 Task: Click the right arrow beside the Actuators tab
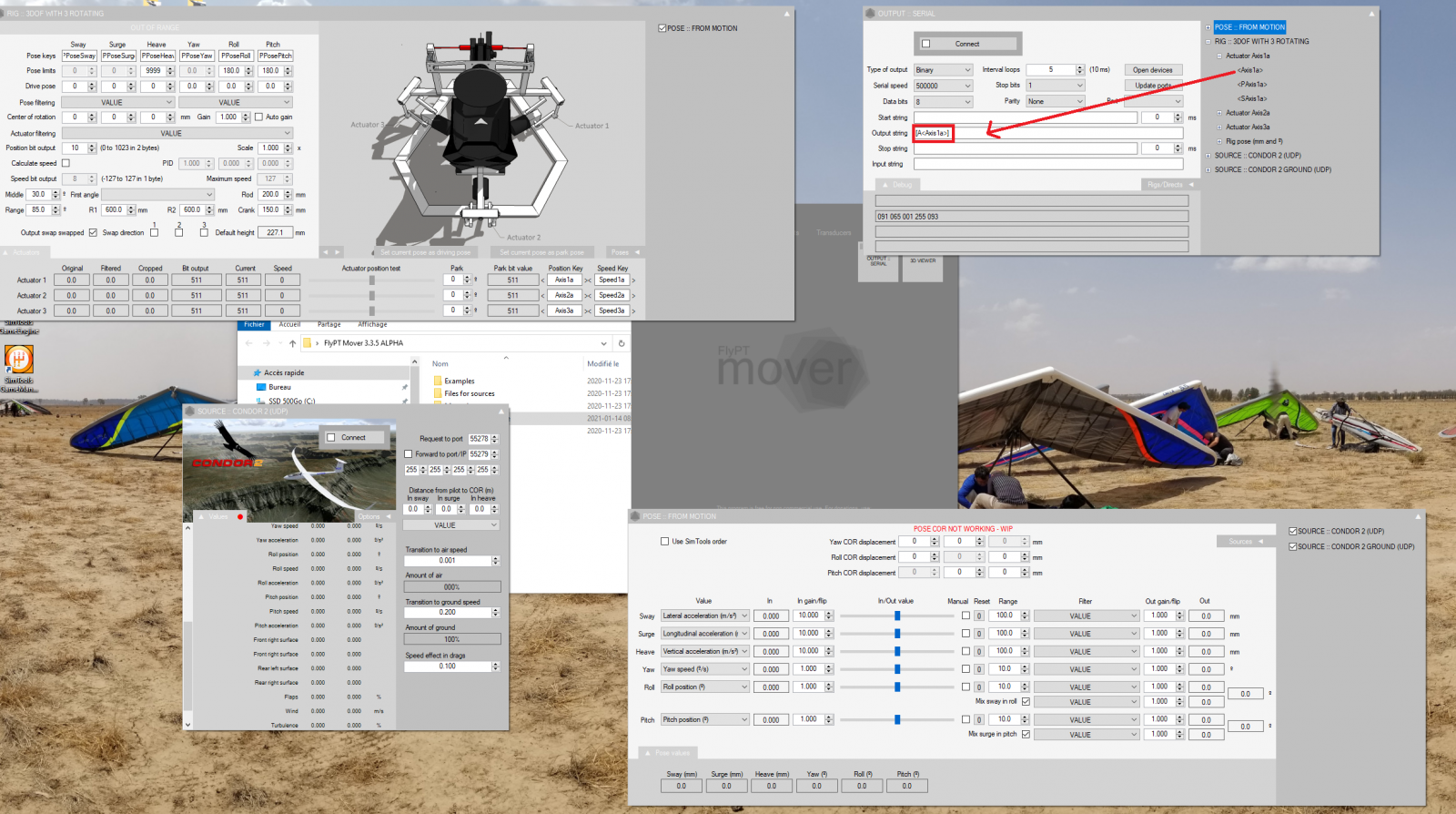click(337, 252)
